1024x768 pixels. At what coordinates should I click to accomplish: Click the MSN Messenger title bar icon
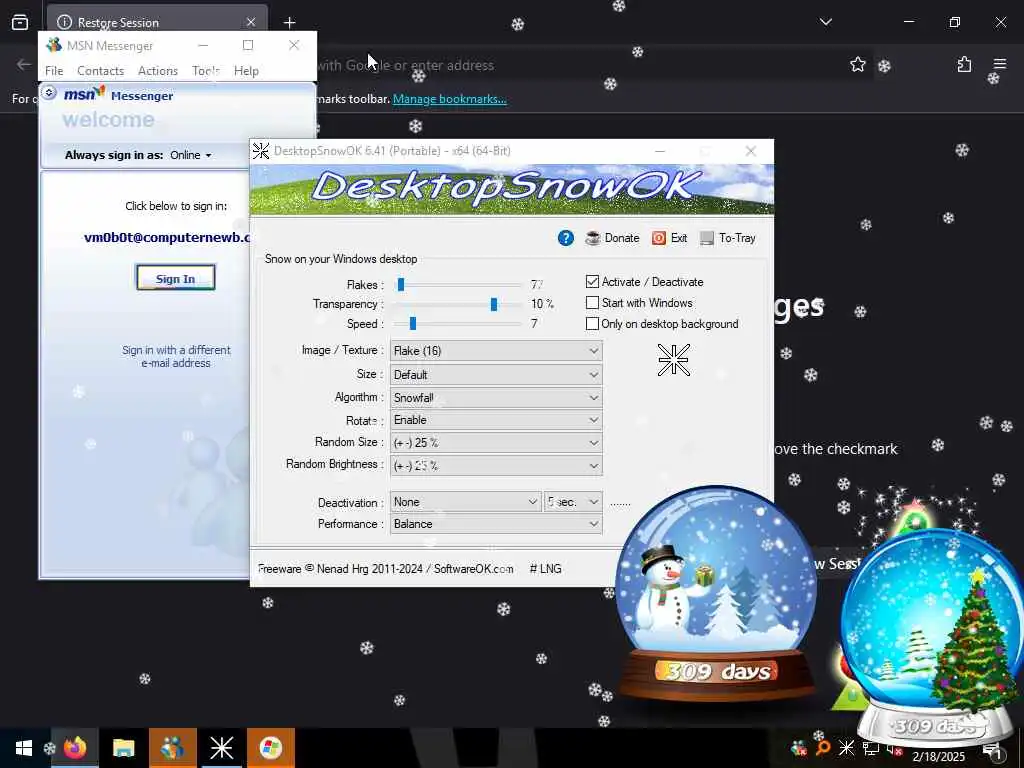pos(54,45)
